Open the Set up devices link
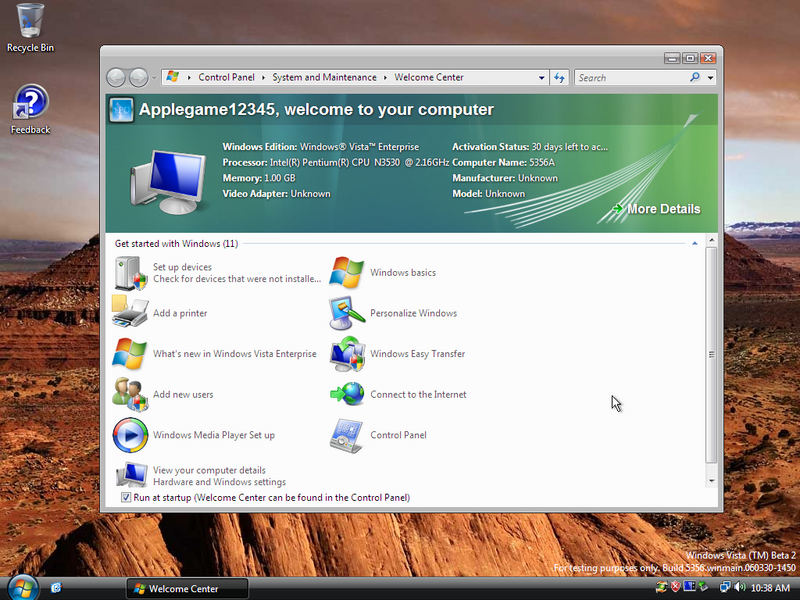 tap(182, 267)
